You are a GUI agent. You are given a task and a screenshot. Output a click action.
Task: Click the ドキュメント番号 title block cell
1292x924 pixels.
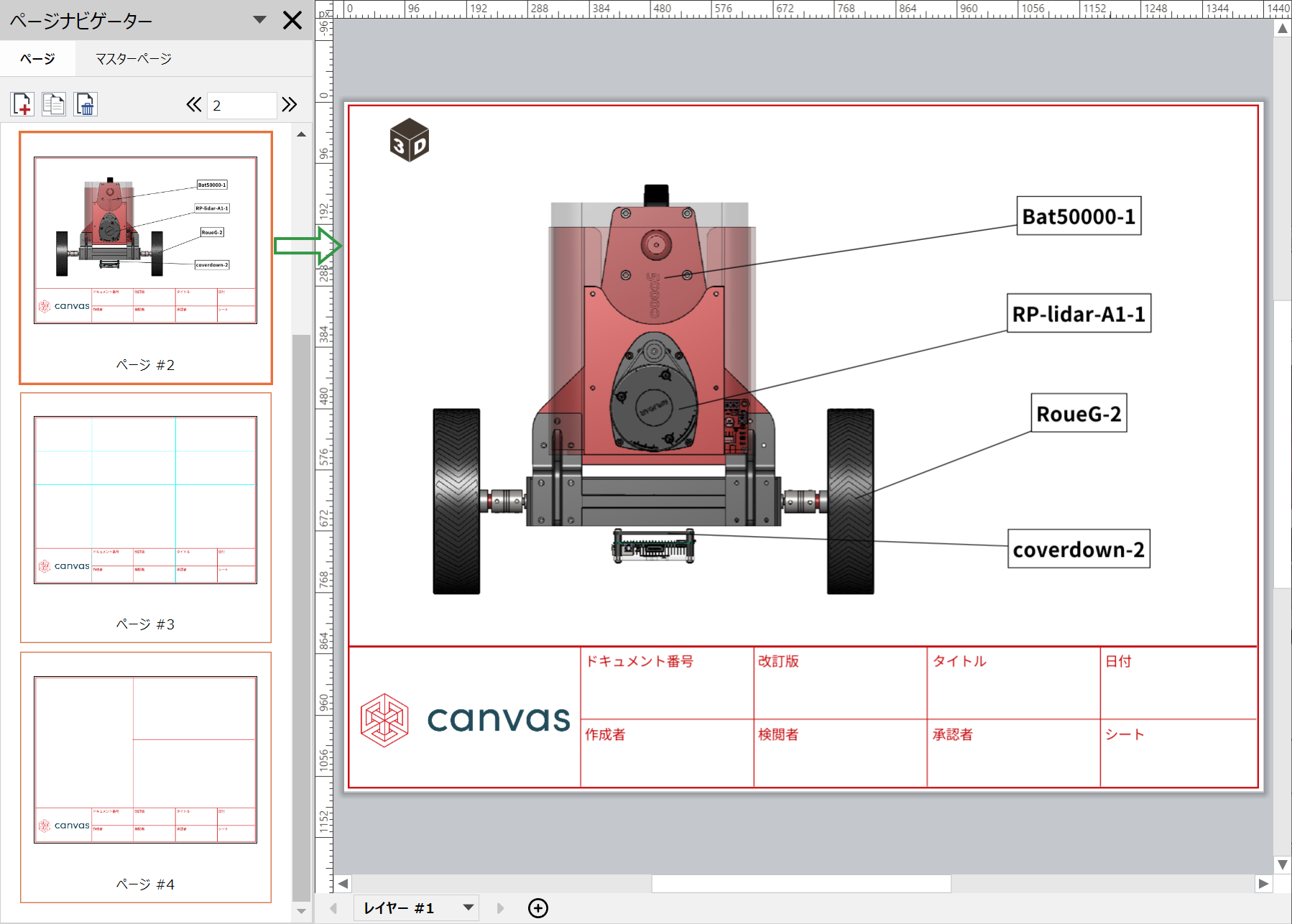[x=667, y=683]
